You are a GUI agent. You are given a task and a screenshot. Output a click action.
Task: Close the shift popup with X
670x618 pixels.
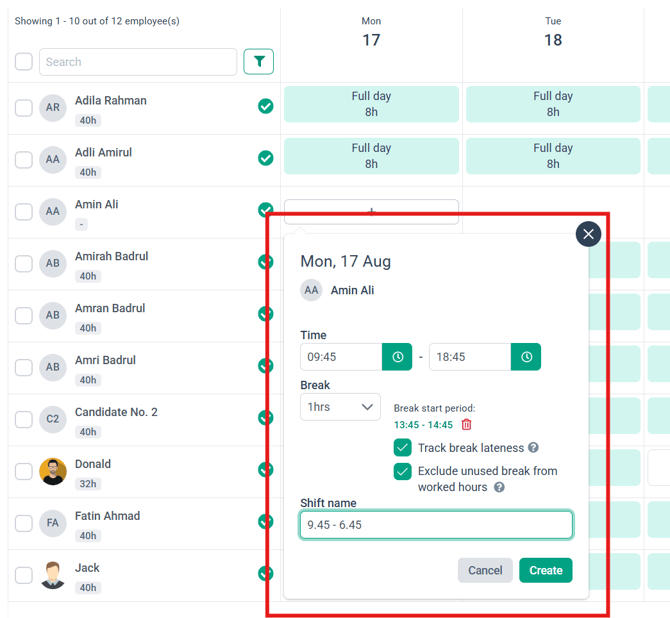588,234
